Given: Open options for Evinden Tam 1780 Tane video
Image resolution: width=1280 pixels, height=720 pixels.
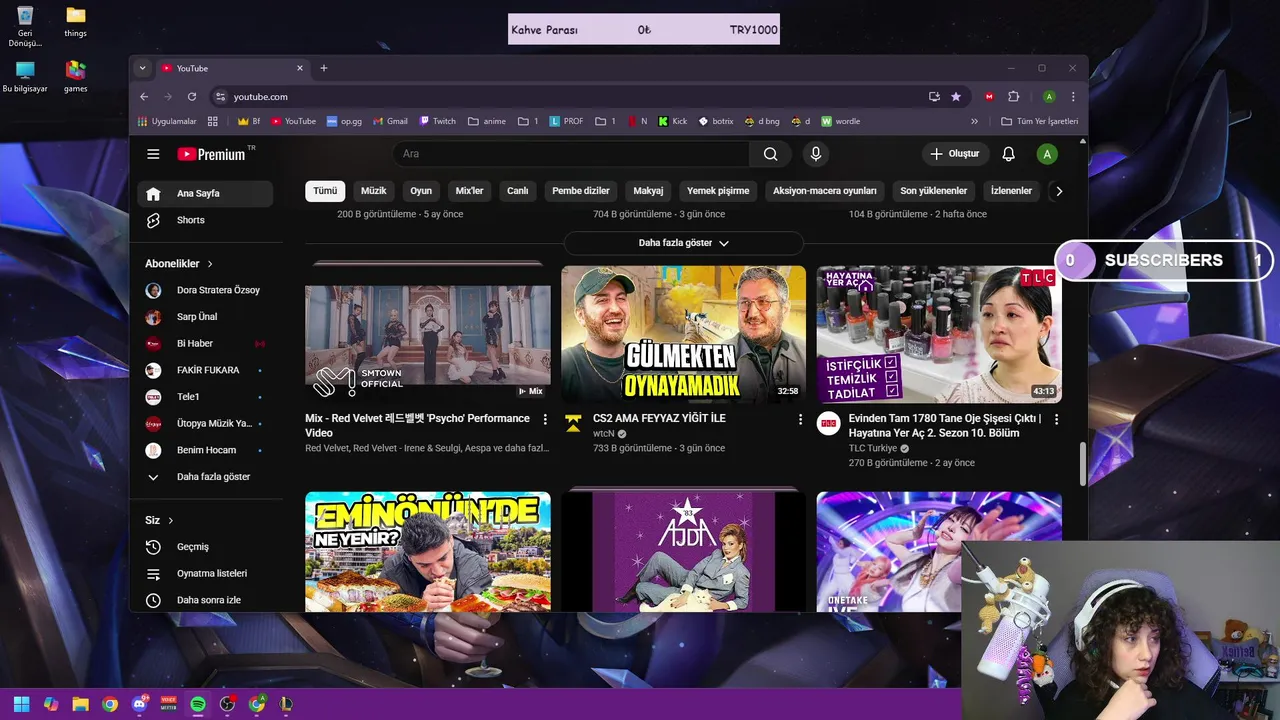Looking at the screenshot, I should click(1056, 419).
